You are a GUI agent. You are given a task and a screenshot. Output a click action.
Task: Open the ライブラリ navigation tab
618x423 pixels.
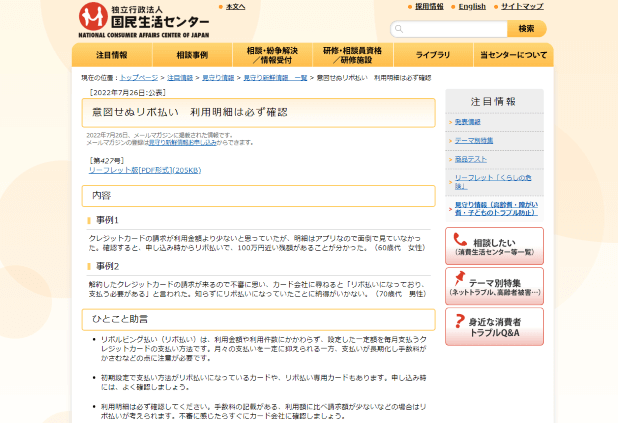pyautogui.click(x=433, y=55)
